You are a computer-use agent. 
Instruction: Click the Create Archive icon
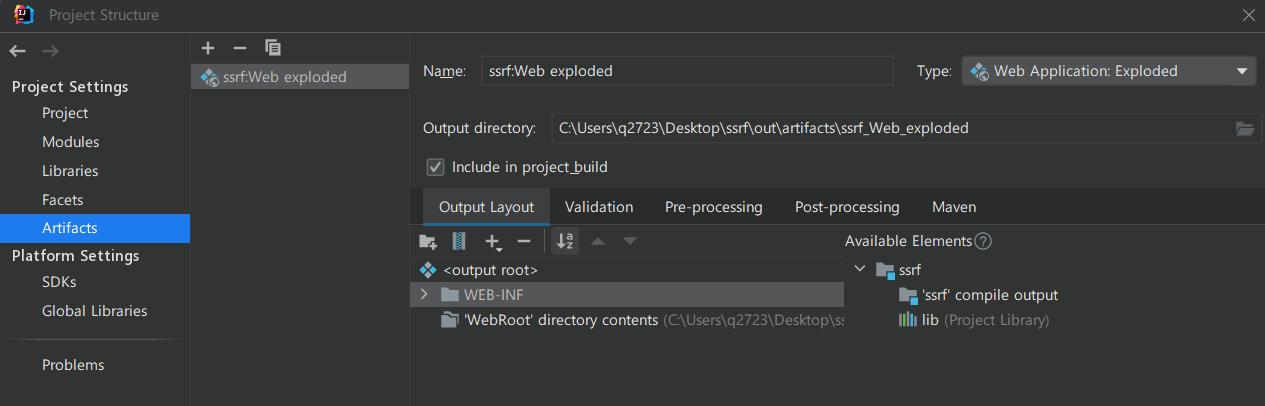[x=459, y=241]
